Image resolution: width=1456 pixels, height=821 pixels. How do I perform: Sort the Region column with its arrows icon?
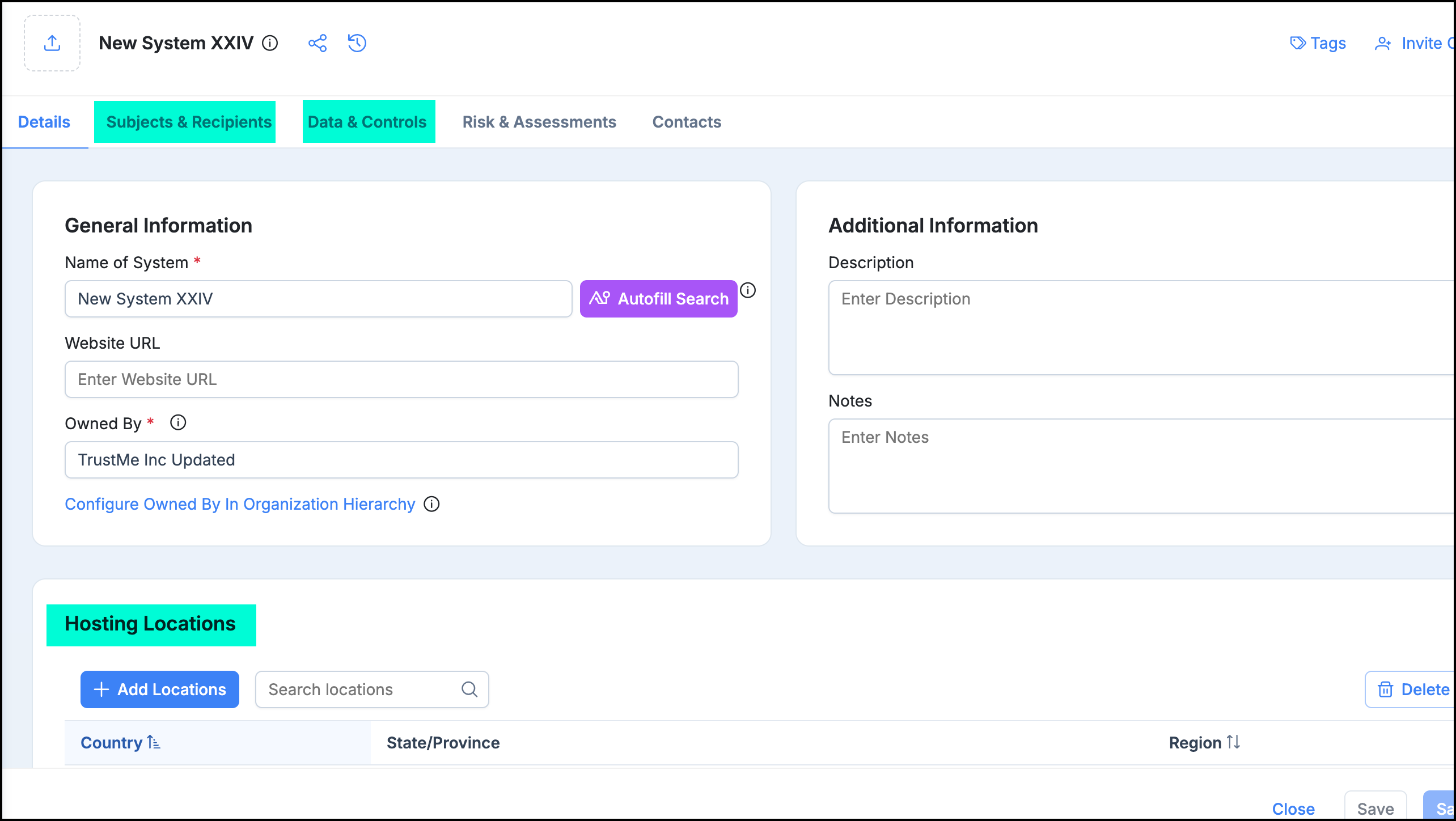[1233, 742]
